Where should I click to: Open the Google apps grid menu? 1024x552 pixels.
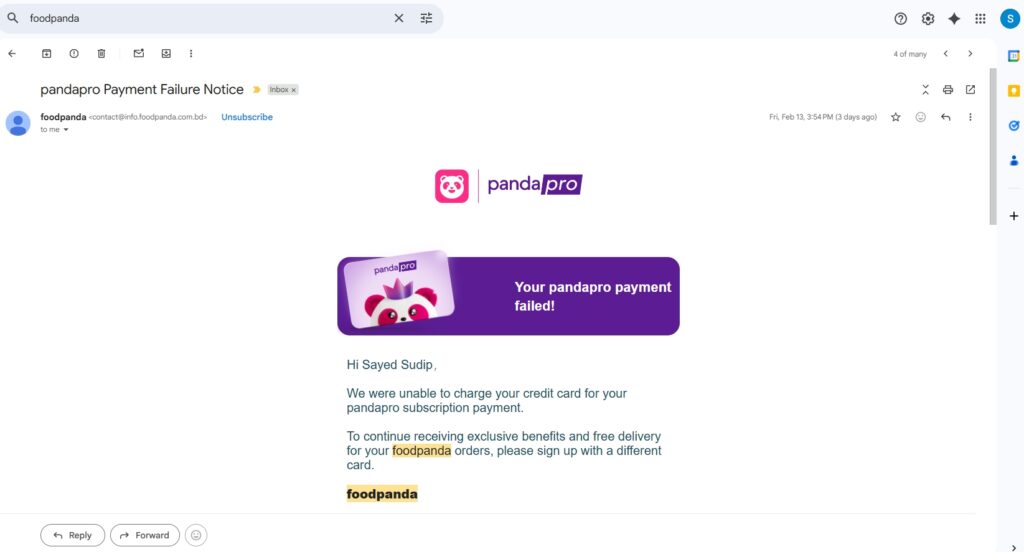tap(980, 18)
